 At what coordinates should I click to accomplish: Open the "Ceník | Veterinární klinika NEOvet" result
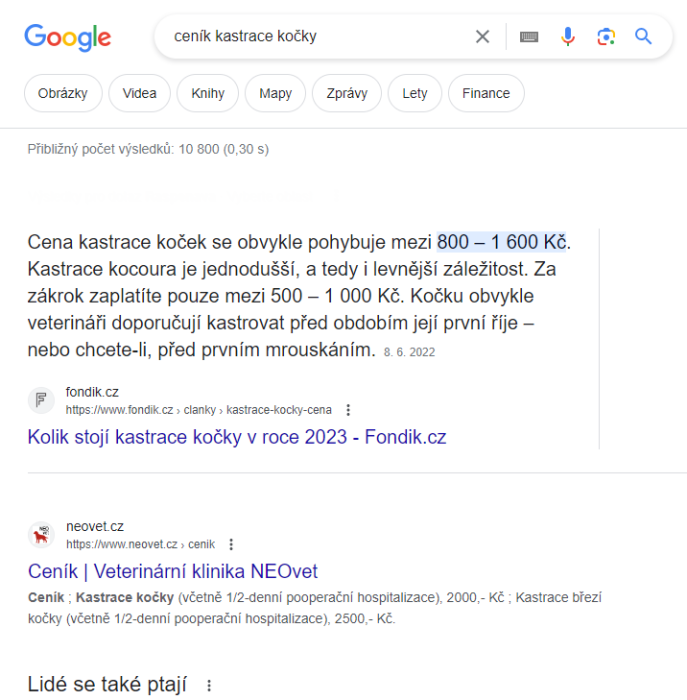click(x=173, y=572)
